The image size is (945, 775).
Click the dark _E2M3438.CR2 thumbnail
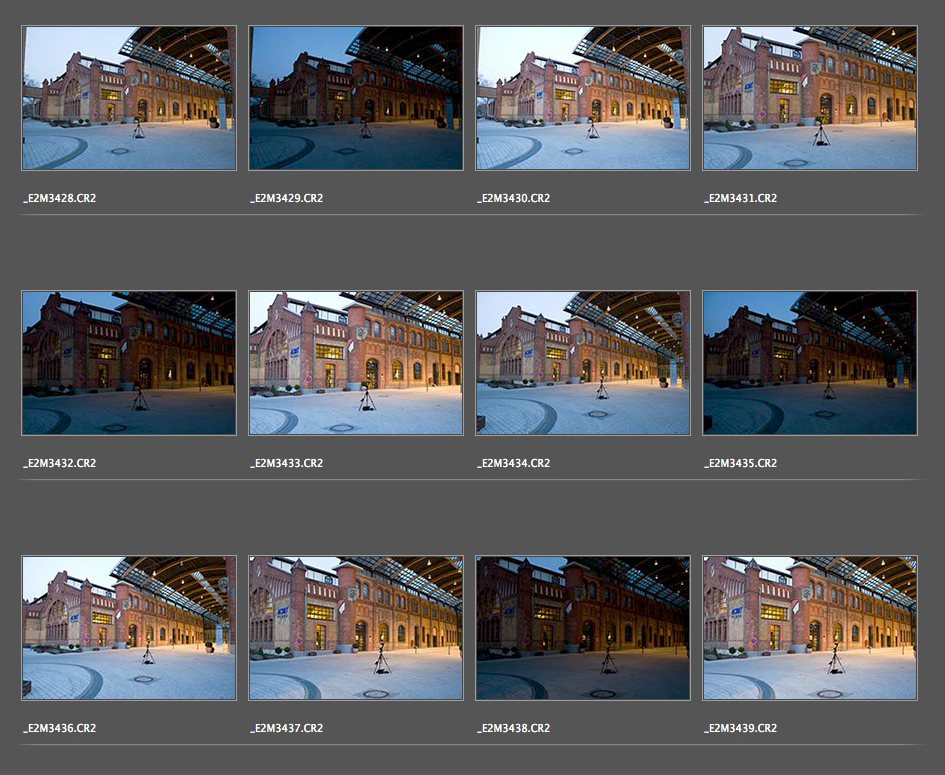click(583, 628)
